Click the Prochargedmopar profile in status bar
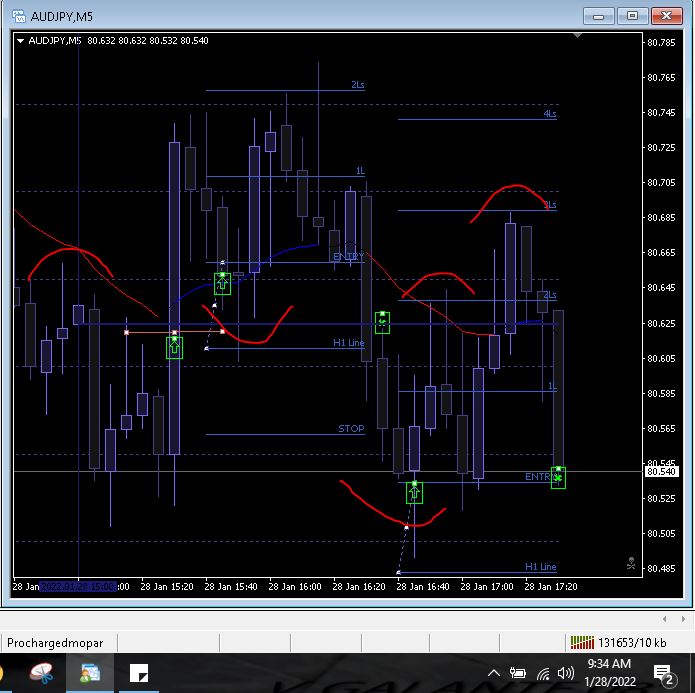 (55, 643)
